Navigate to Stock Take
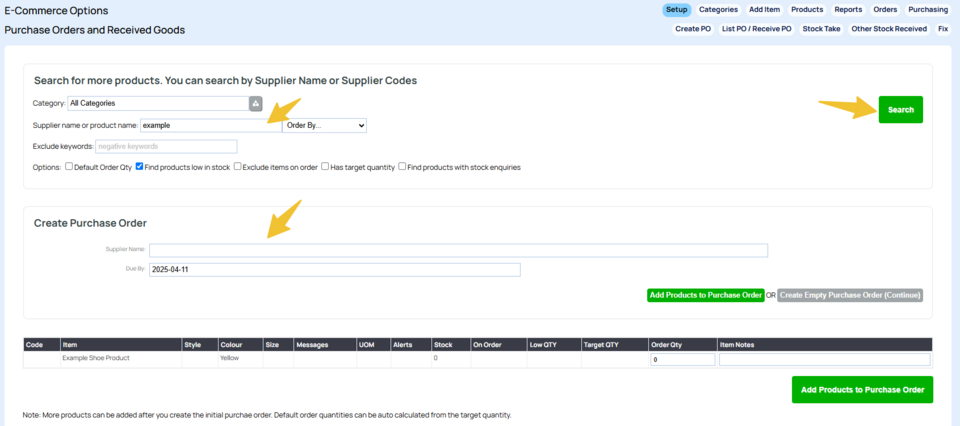The image size is (960, 426). (823, 29)
